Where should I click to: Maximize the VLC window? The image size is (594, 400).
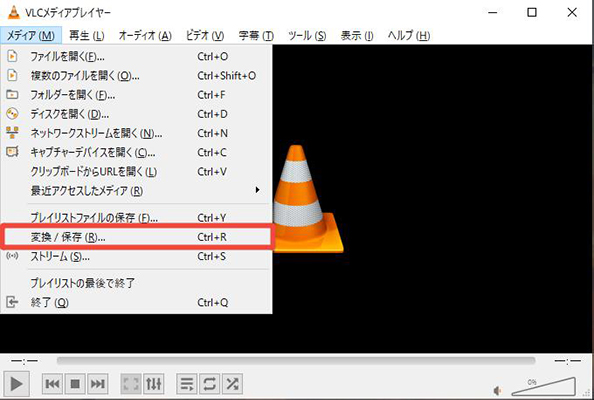(x=532, y=12)
